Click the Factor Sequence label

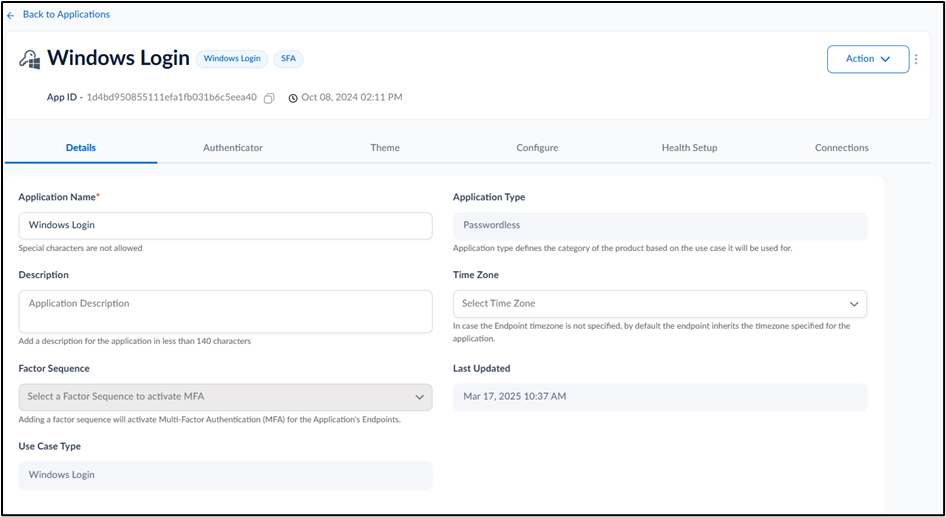[x=54, y=369]
